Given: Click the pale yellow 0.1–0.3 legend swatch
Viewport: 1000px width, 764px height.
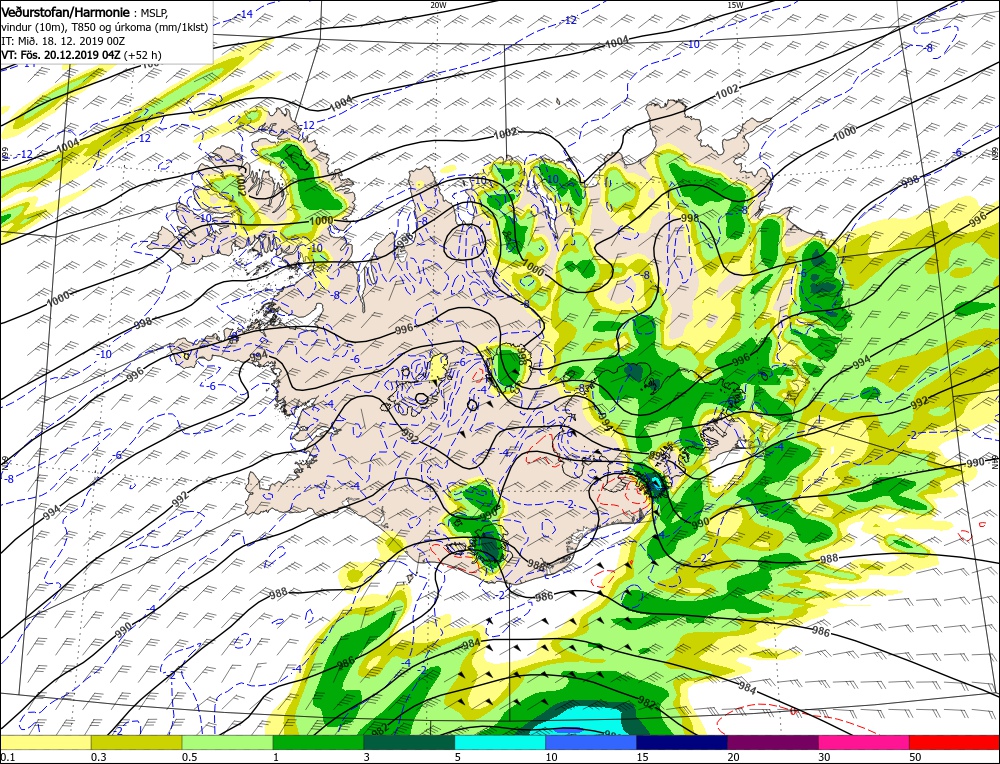Looking at the screenshot, I should 45,742.
